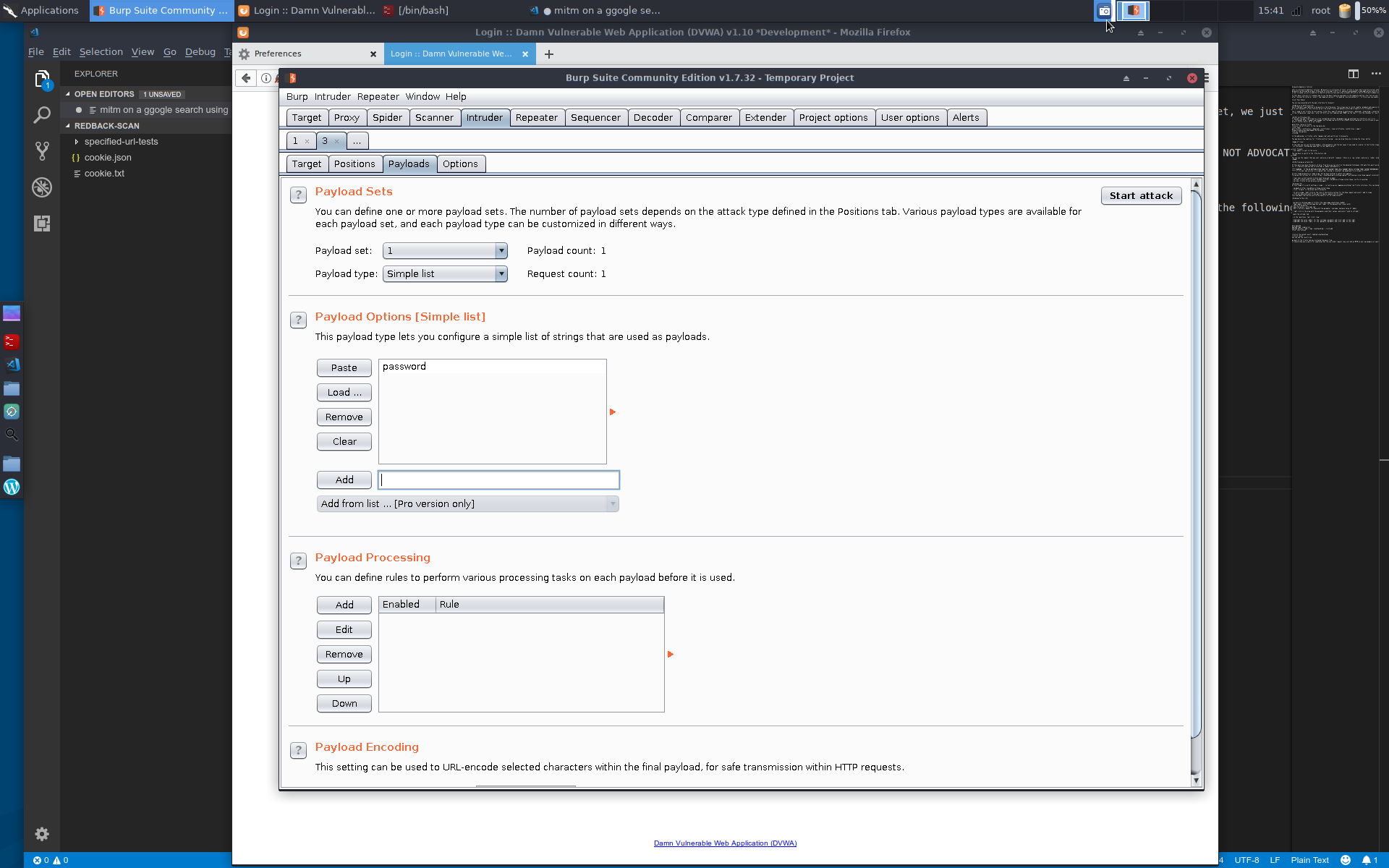Open the Search view in VS Code
Image resolution: width=1389 pixels, height=868 pixels.
(41, 114)
